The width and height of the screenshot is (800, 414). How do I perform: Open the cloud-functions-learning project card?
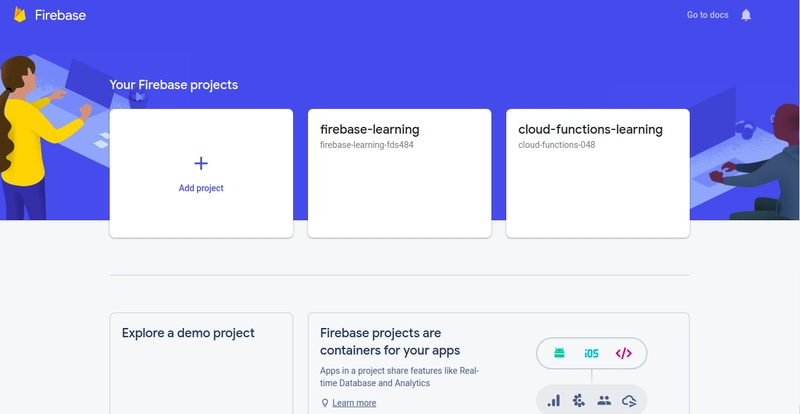click(x=597, y=173)
